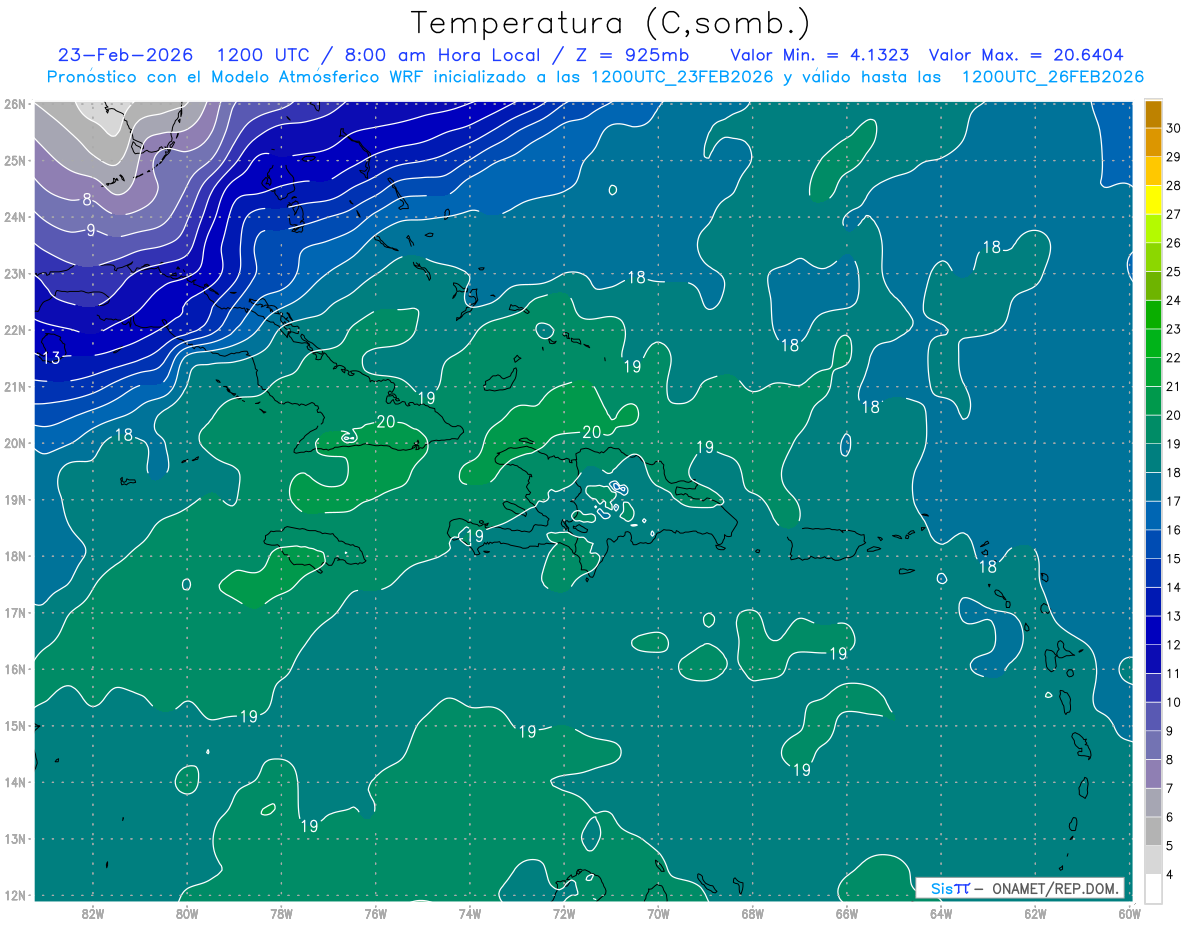Pick the yellow swatch between 27 and 28
This screenshot has width=1200, height=927.
pos(1154,200)
